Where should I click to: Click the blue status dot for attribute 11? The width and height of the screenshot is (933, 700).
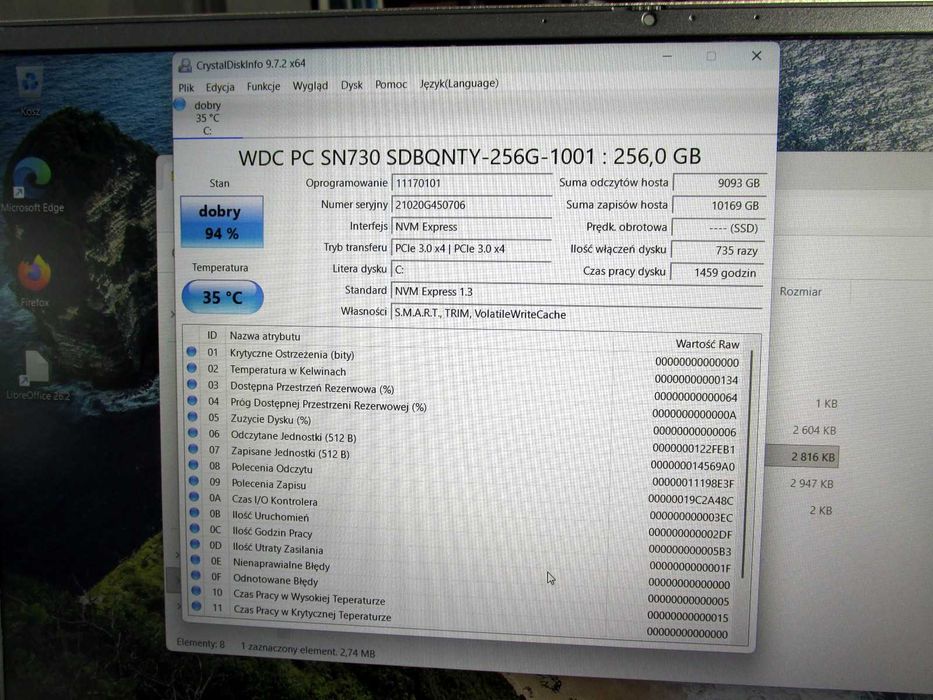196,606
